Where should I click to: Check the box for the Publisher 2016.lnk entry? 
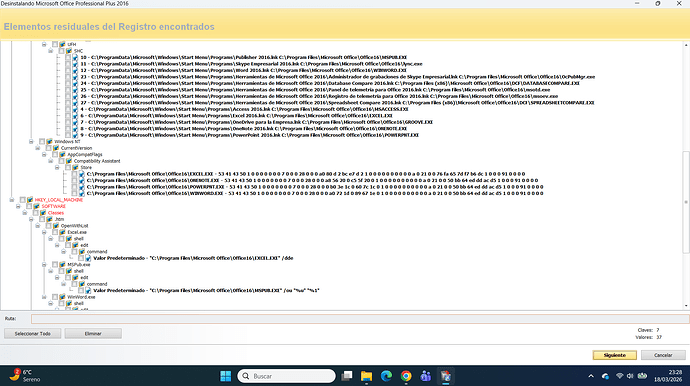click(68, 58)
